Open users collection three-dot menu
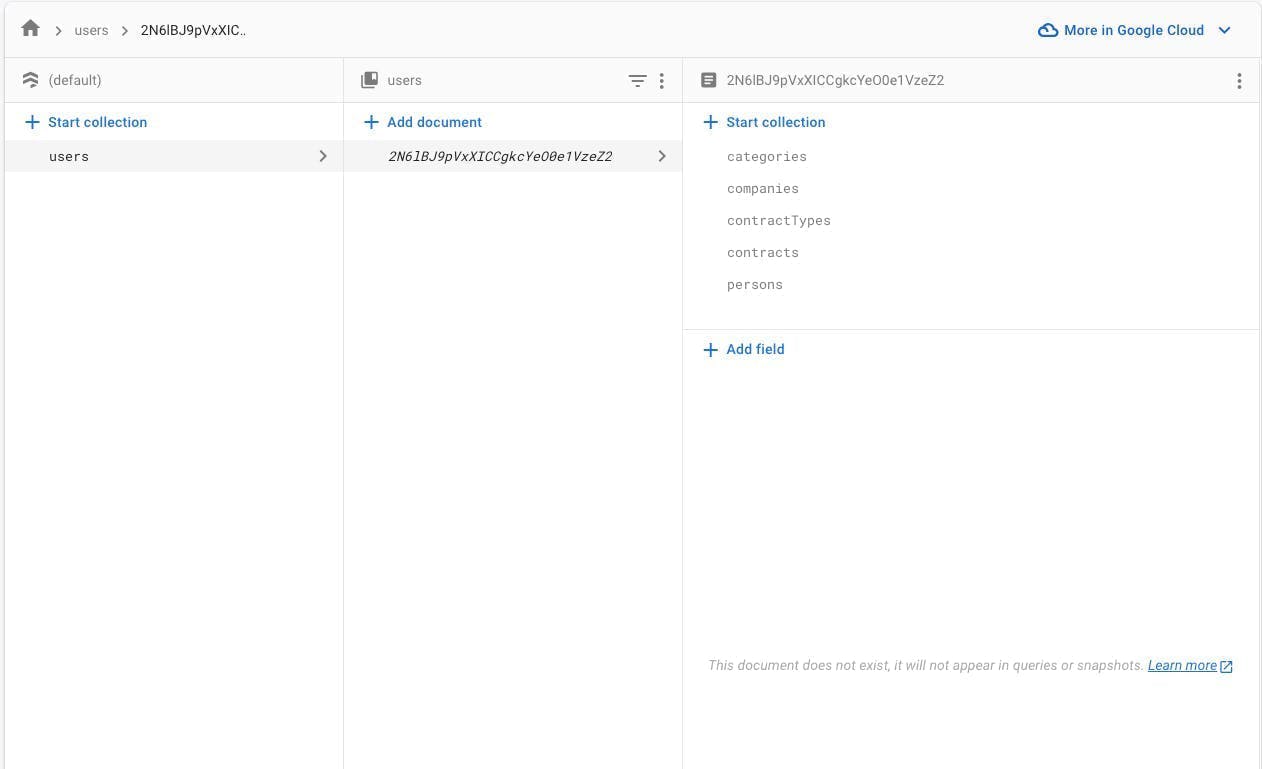 pos(661,81)
